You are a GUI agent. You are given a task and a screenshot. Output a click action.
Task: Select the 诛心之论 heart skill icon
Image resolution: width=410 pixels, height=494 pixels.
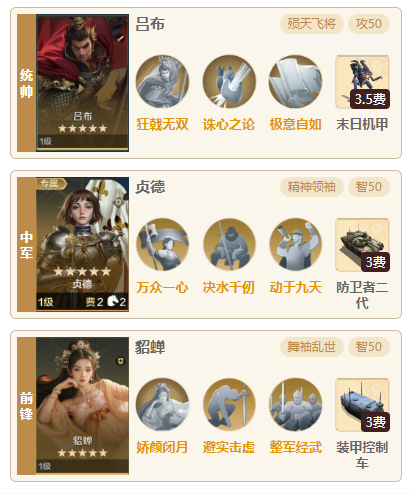229,82
